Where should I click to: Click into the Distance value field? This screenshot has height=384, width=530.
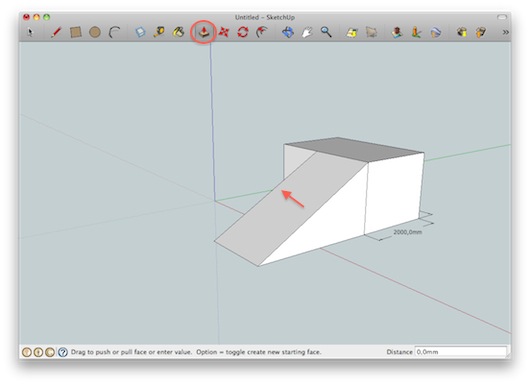pos(461,352)
